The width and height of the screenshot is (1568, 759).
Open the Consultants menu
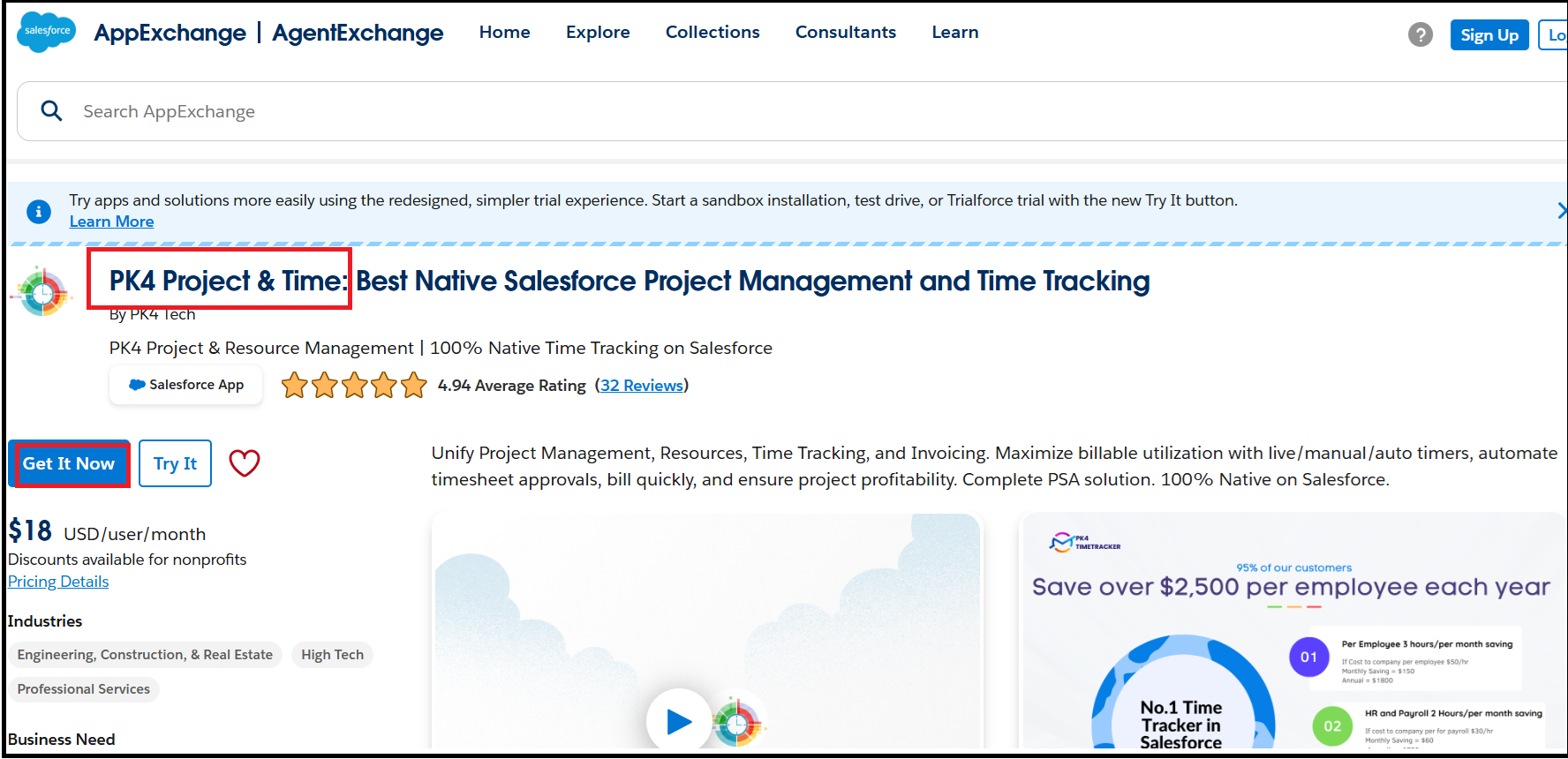pyautogui.click(x=846, y=32)
